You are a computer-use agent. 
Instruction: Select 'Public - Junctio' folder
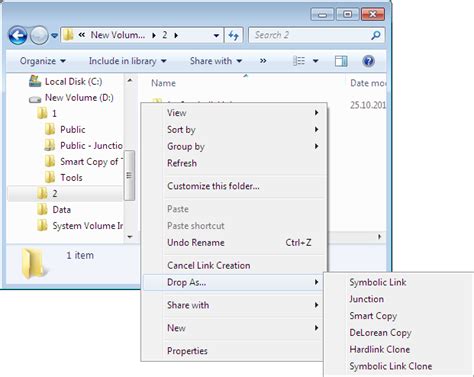(x=91, y=146)
